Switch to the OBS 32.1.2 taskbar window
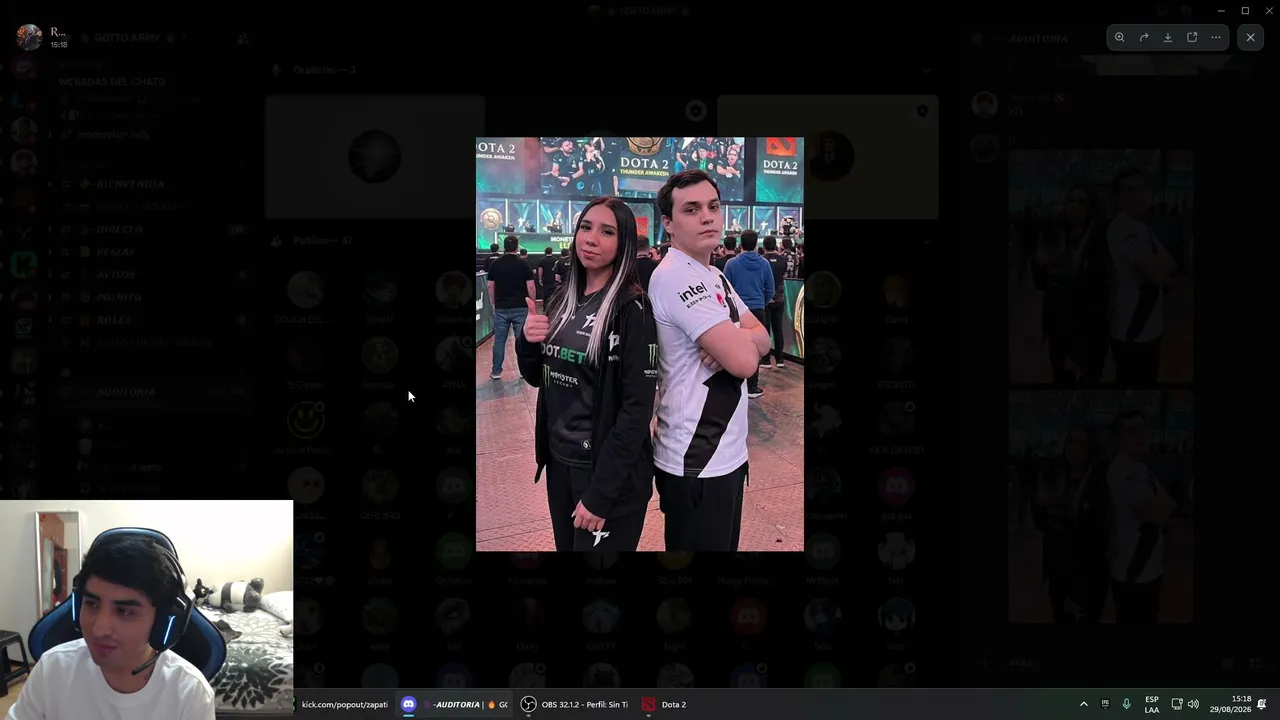 pos(575,704)
